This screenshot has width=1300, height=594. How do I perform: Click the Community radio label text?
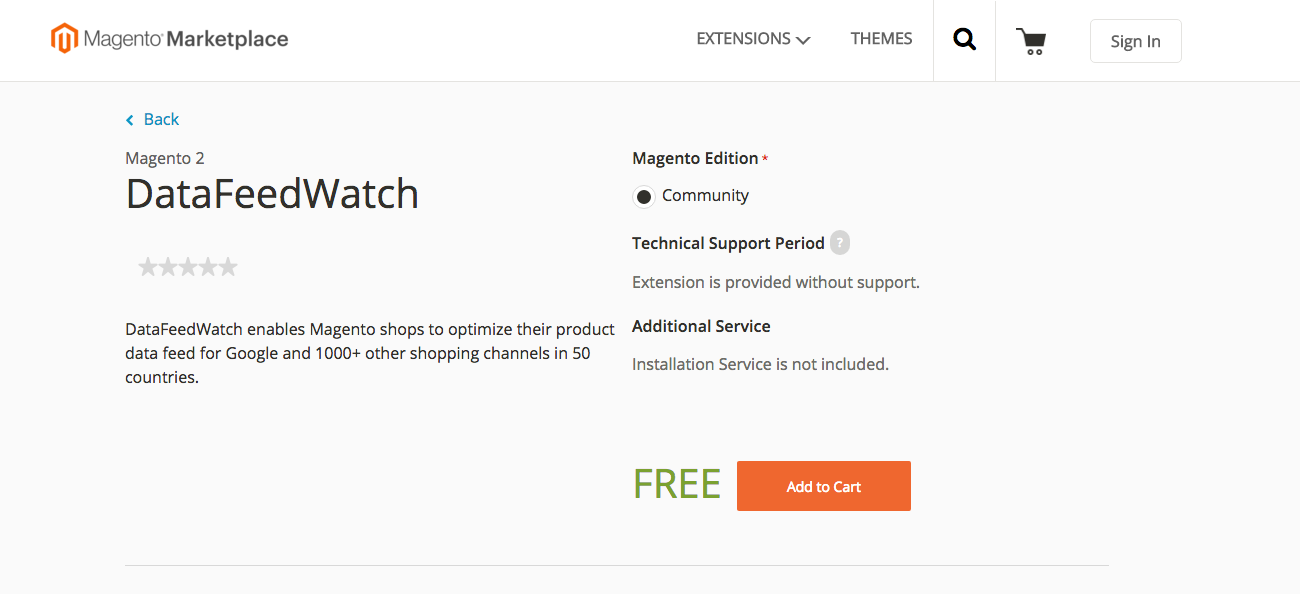705,196
